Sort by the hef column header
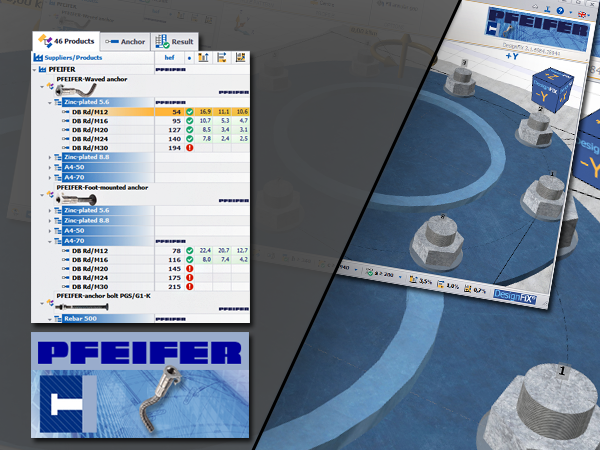Image resolution: width=600 pixels, height=450 pixels. pos(169,58)
